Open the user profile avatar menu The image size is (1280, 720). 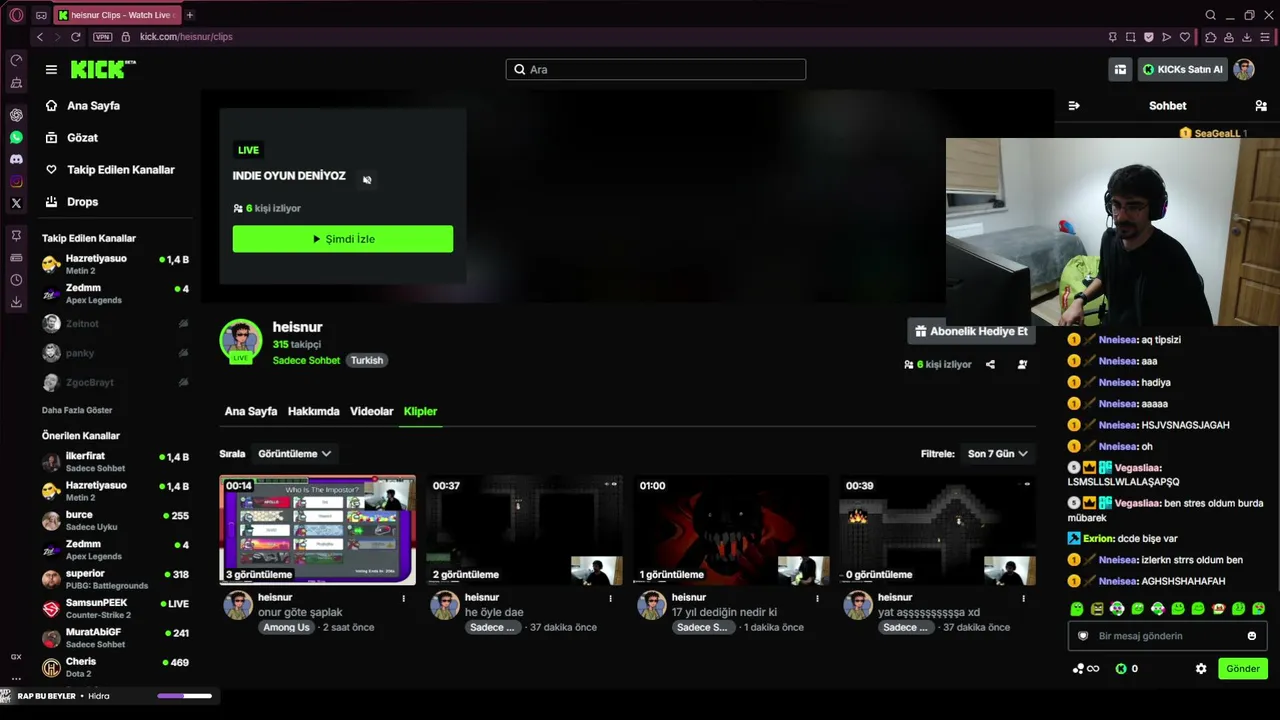[x=1244, y=69]
